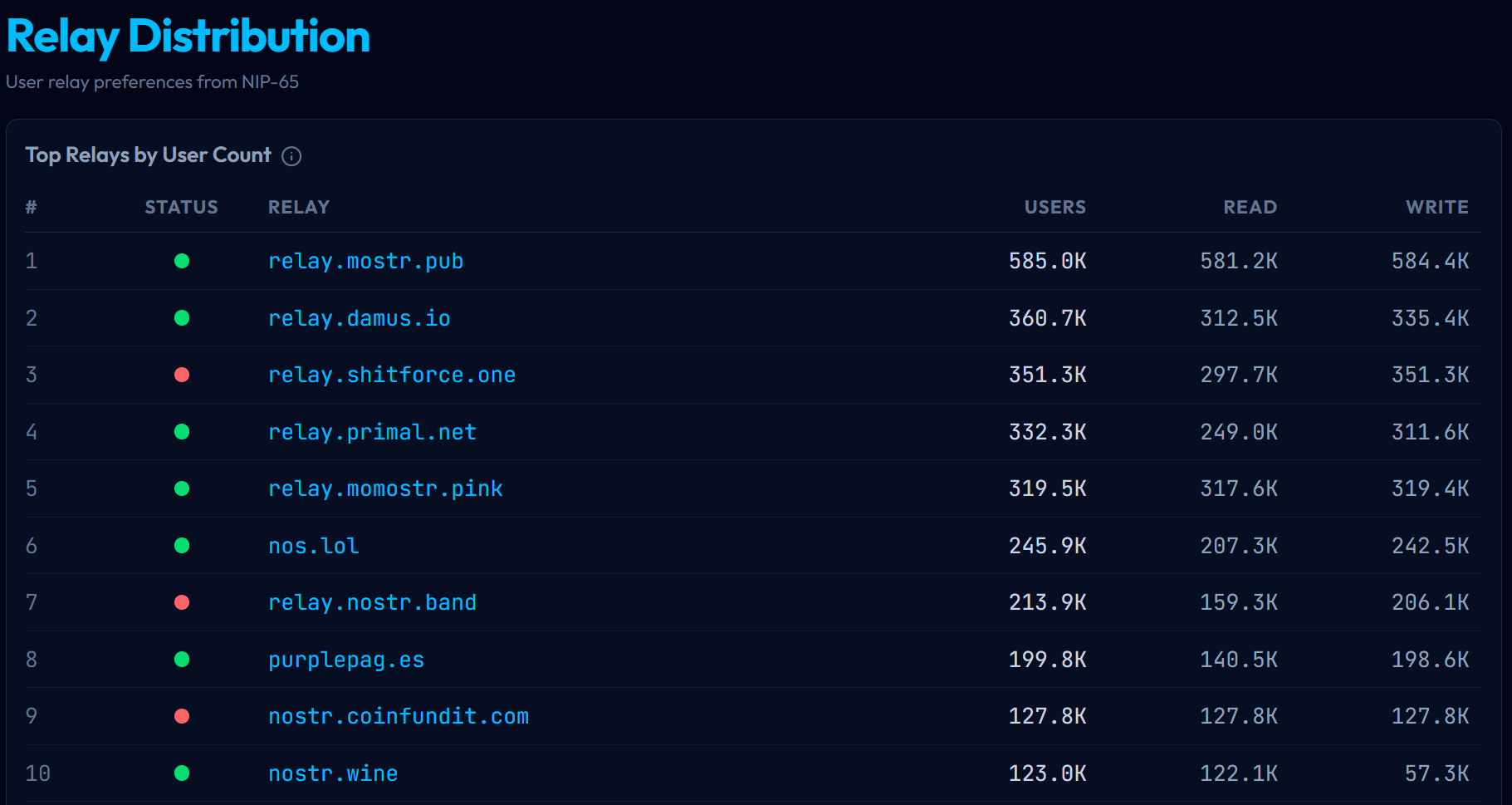Click the info icon beside Top Relays by User Count
The height and width of the screenshot is (805, 1512).
point(291,156)
